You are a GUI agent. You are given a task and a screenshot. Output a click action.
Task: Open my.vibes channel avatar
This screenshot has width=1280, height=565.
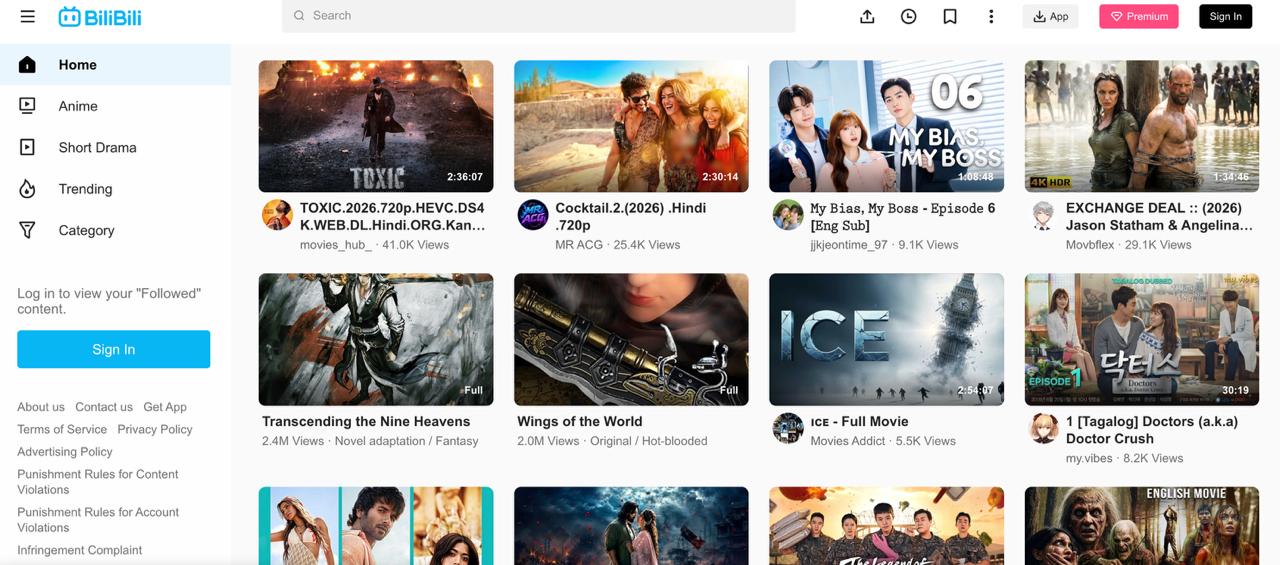(1044, 428)
